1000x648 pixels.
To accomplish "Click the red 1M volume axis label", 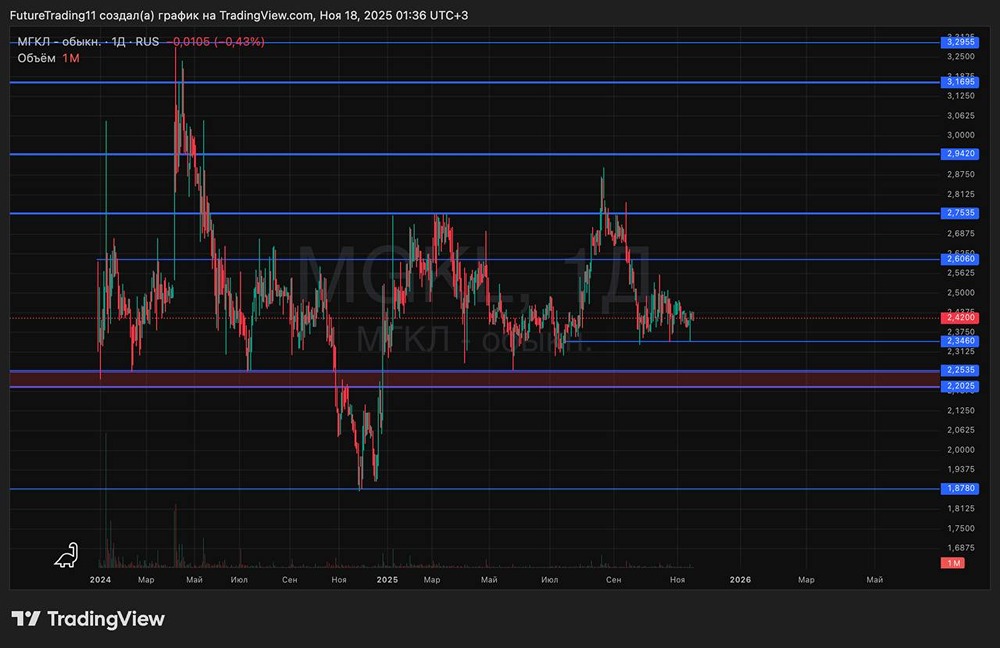I will 953,563.
